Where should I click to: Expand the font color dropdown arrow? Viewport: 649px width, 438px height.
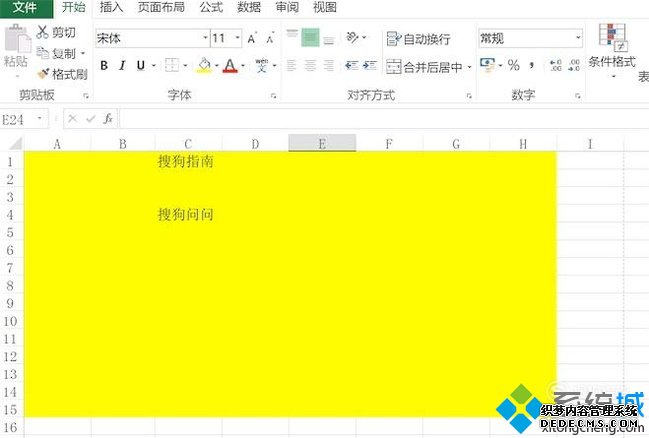point(243,65)
